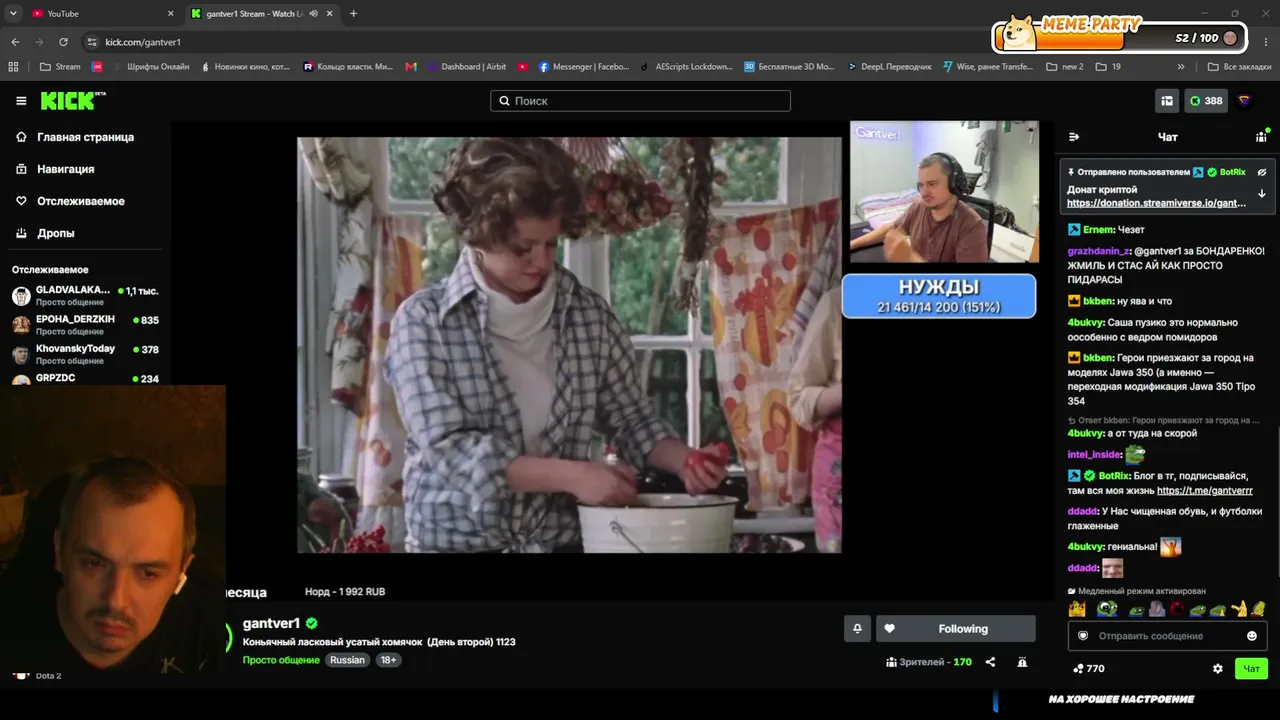Share the stream via share icon

990,662
